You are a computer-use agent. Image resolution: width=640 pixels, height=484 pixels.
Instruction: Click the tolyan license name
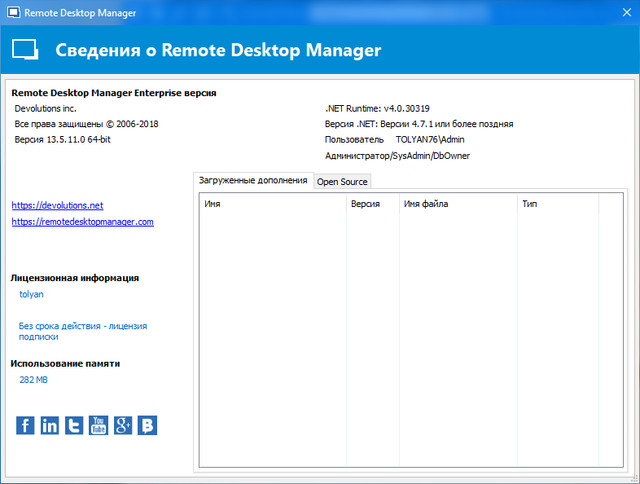click(31, 294)
